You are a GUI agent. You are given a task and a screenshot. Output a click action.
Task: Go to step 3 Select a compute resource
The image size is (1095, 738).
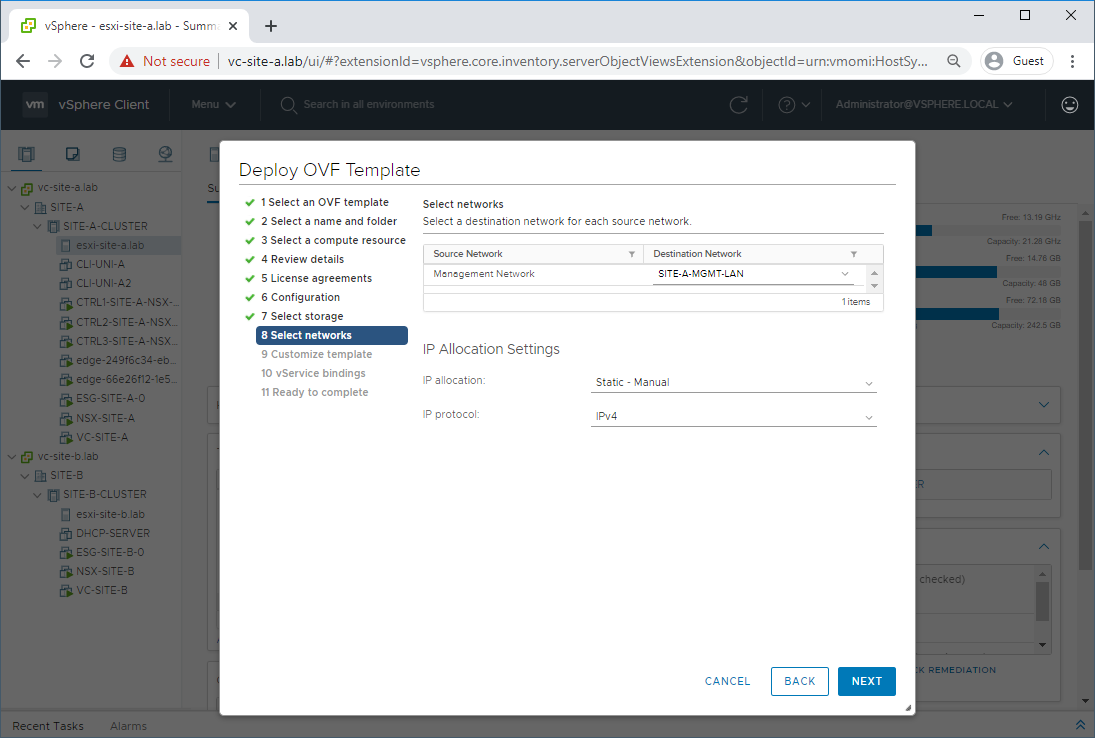tap(333, 239)
